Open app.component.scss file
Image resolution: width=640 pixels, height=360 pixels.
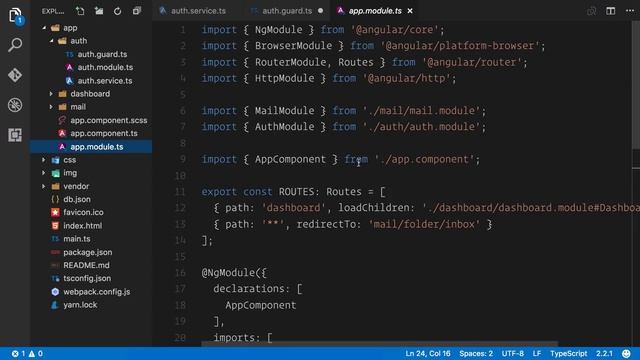click(108, 120)
